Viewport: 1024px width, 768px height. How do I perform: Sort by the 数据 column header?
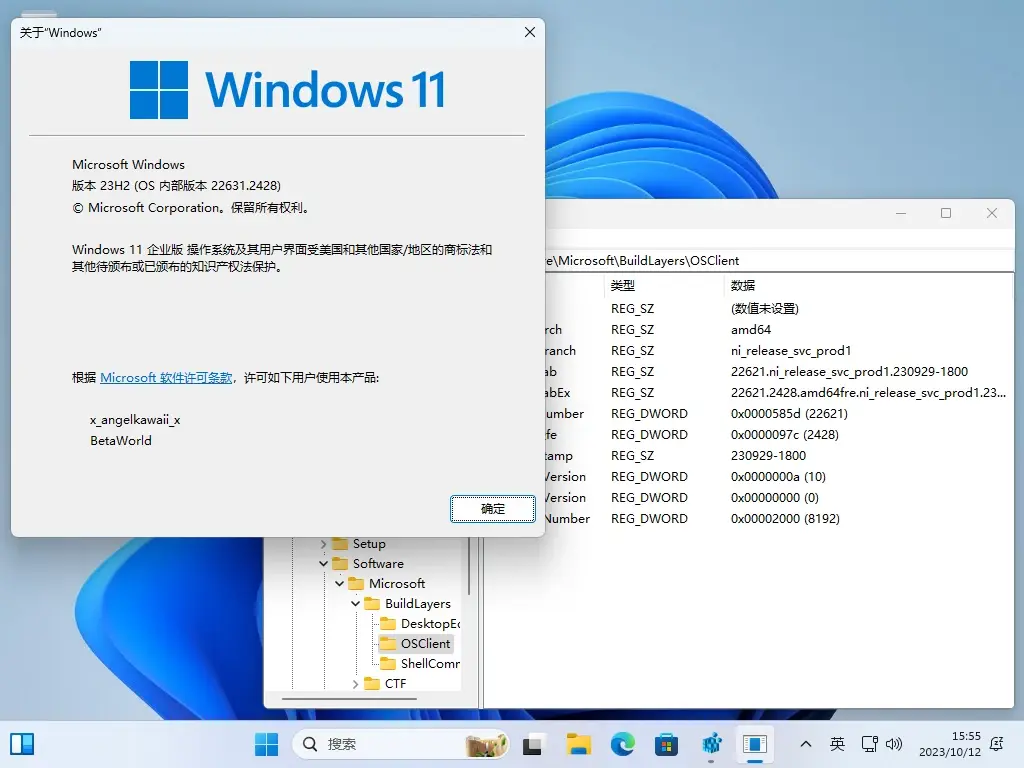pos(867,285)
